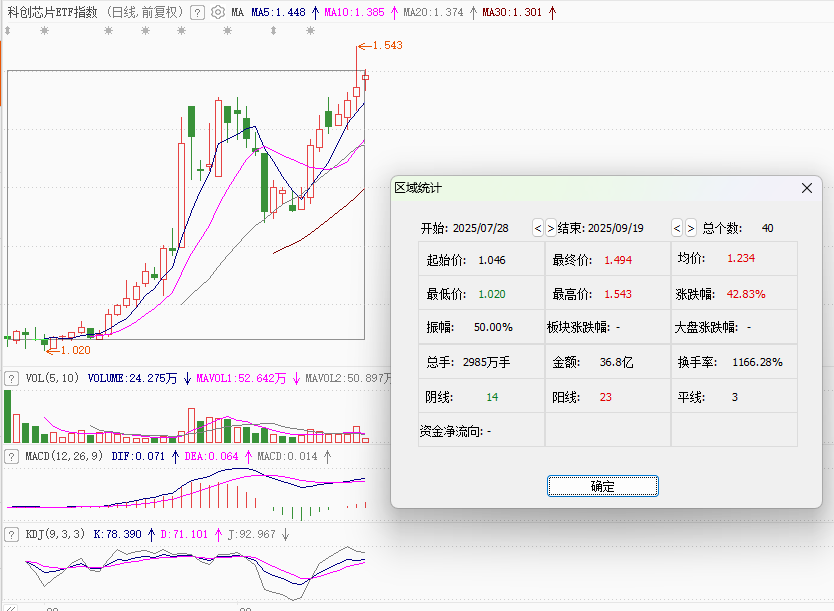Click the orange 1.020 low-price label on chart
The width and height of the screenshot is (834, 611).
76,350
